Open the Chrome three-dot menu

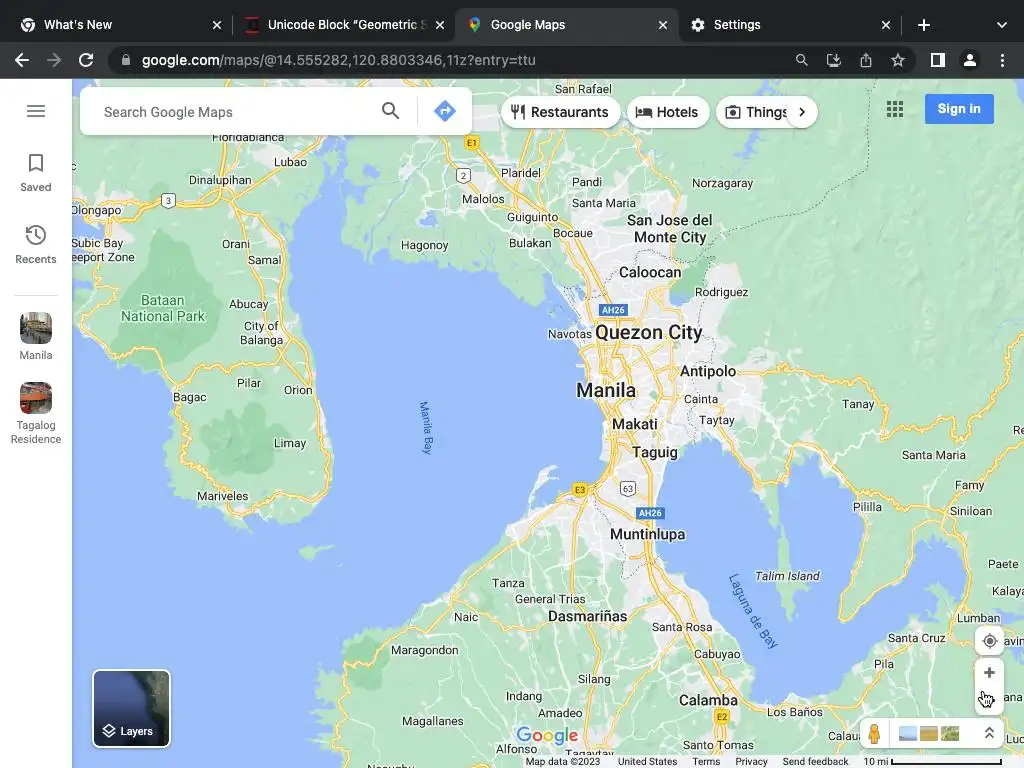tap(1002, 60)
